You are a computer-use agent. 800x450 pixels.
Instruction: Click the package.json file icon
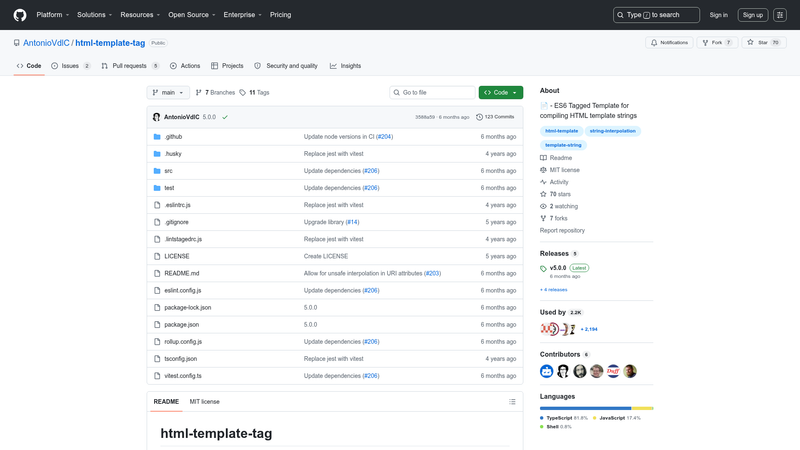157,324
